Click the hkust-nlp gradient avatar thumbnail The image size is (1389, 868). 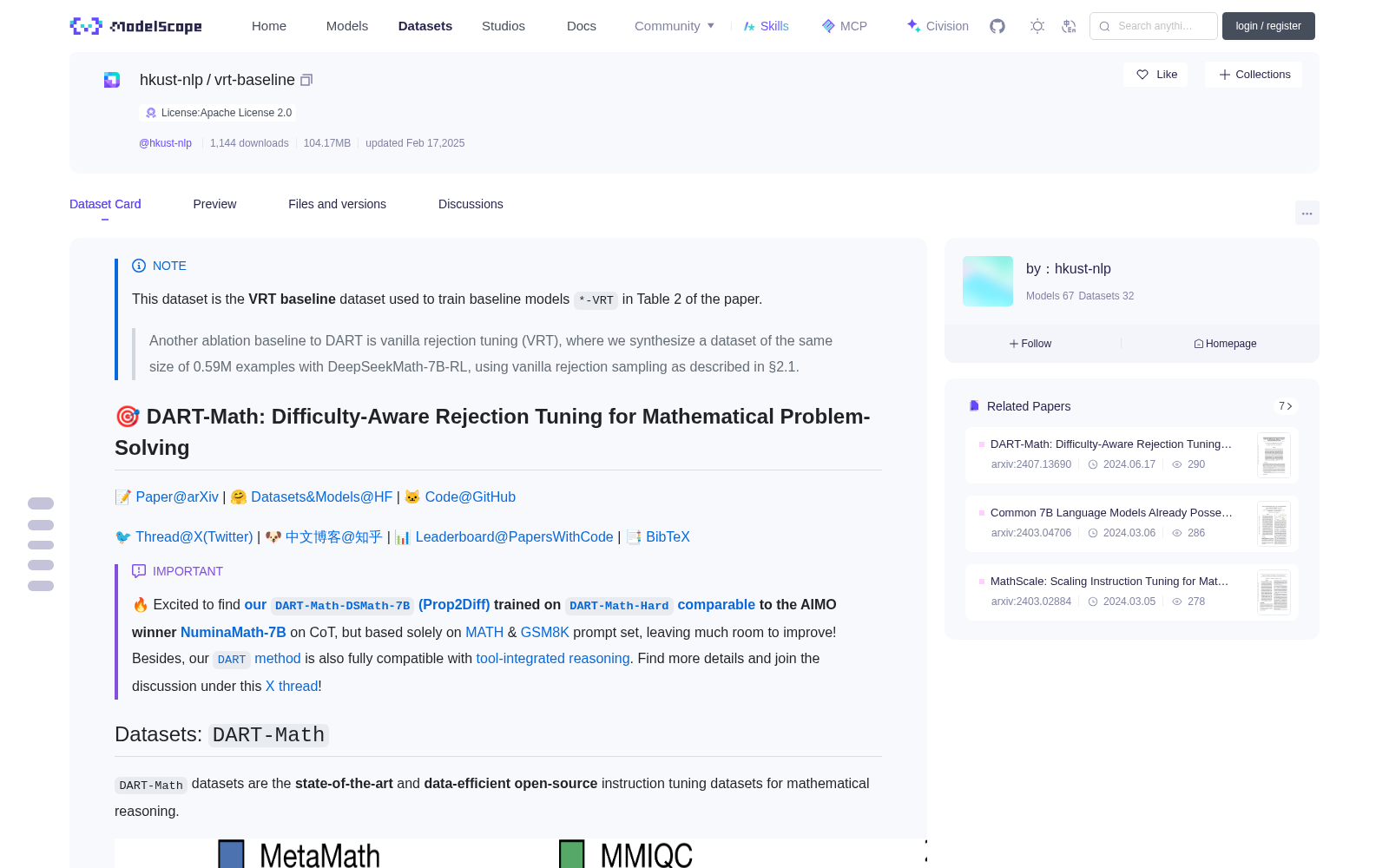point(988,281)
